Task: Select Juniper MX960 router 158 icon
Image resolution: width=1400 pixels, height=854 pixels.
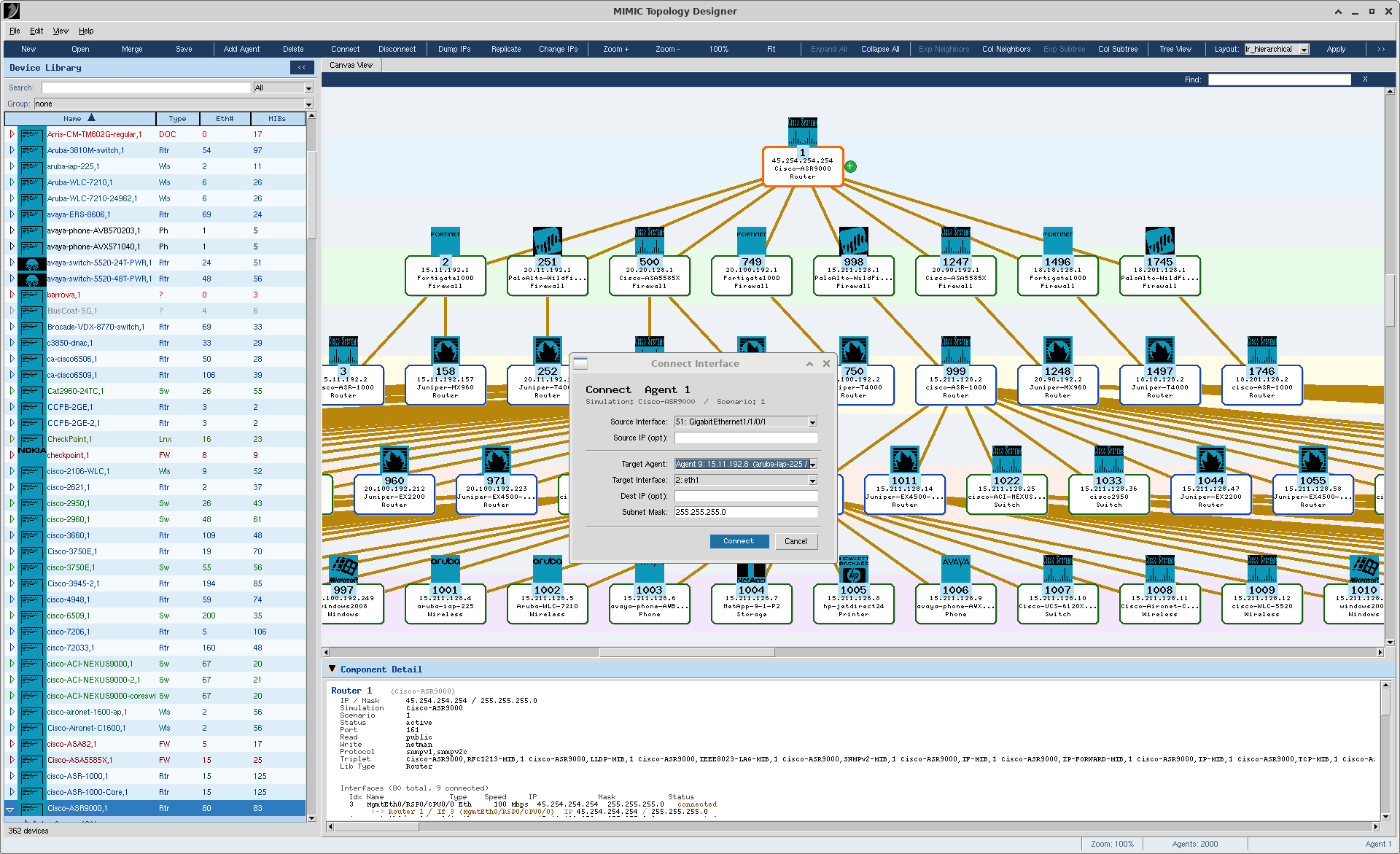Action: [x=445, y=350]
